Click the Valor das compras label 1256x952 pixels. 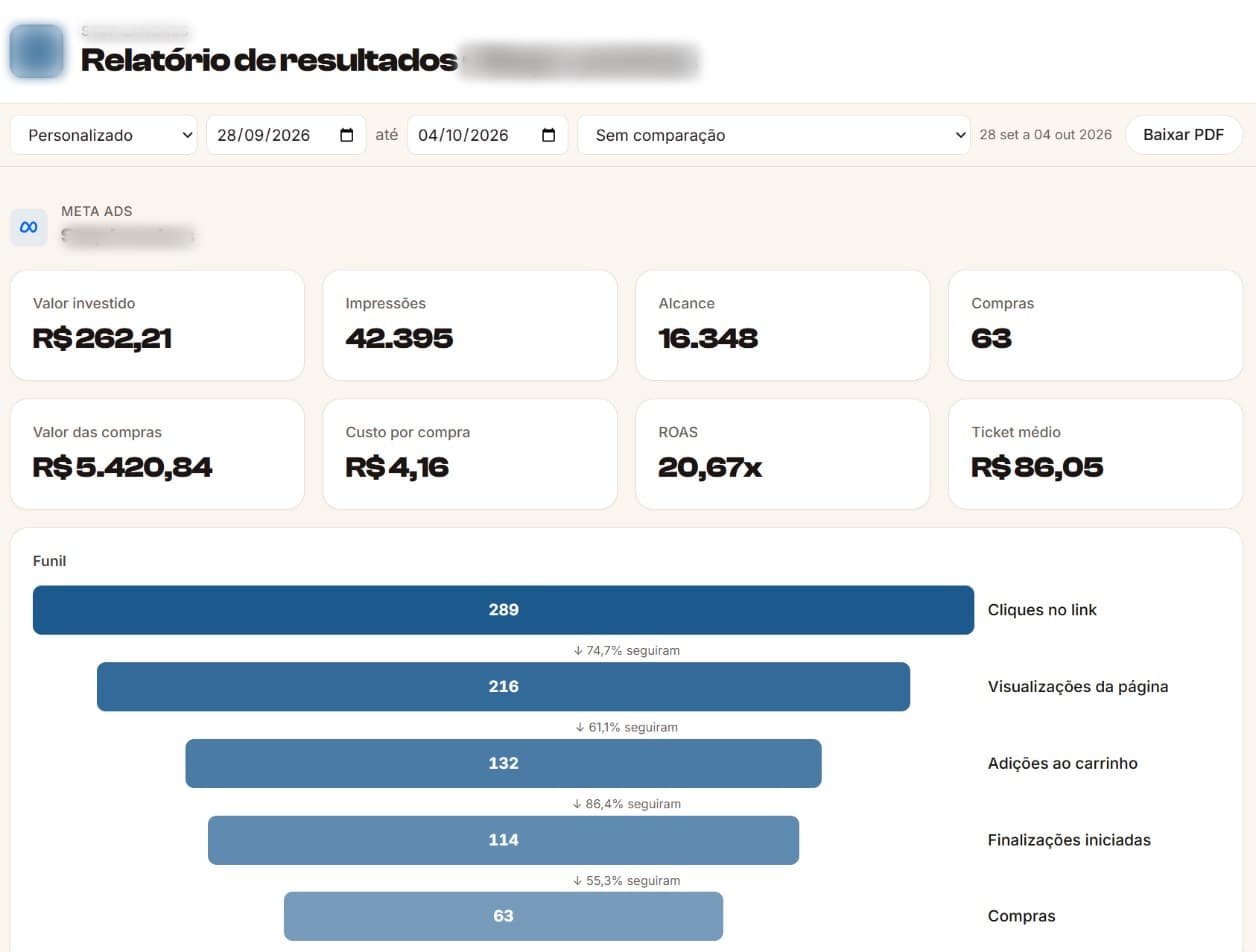[x=97, y=432]
